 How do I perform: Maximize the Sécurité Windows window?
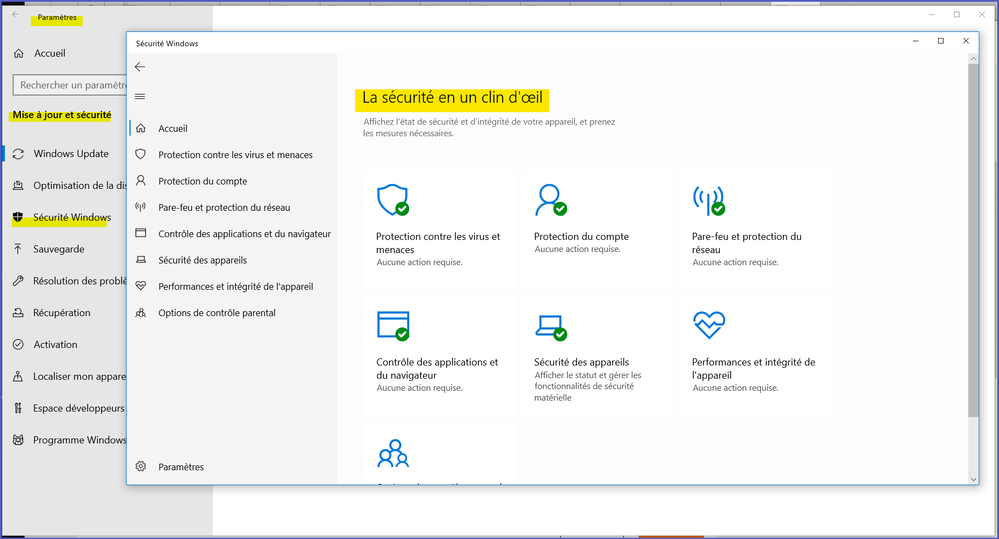tap(940, 41)
